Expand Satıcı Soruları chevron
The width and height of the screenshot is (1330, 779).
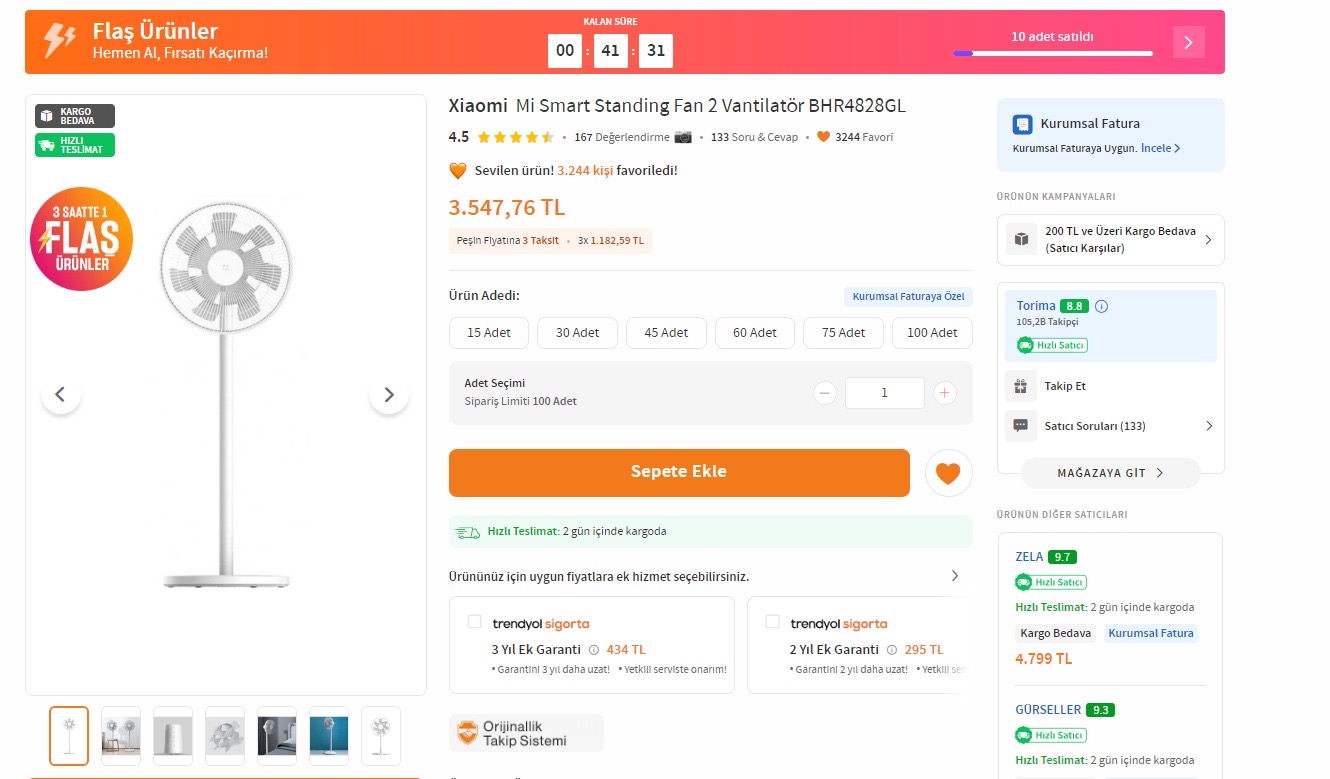(x=1208, y=426)
